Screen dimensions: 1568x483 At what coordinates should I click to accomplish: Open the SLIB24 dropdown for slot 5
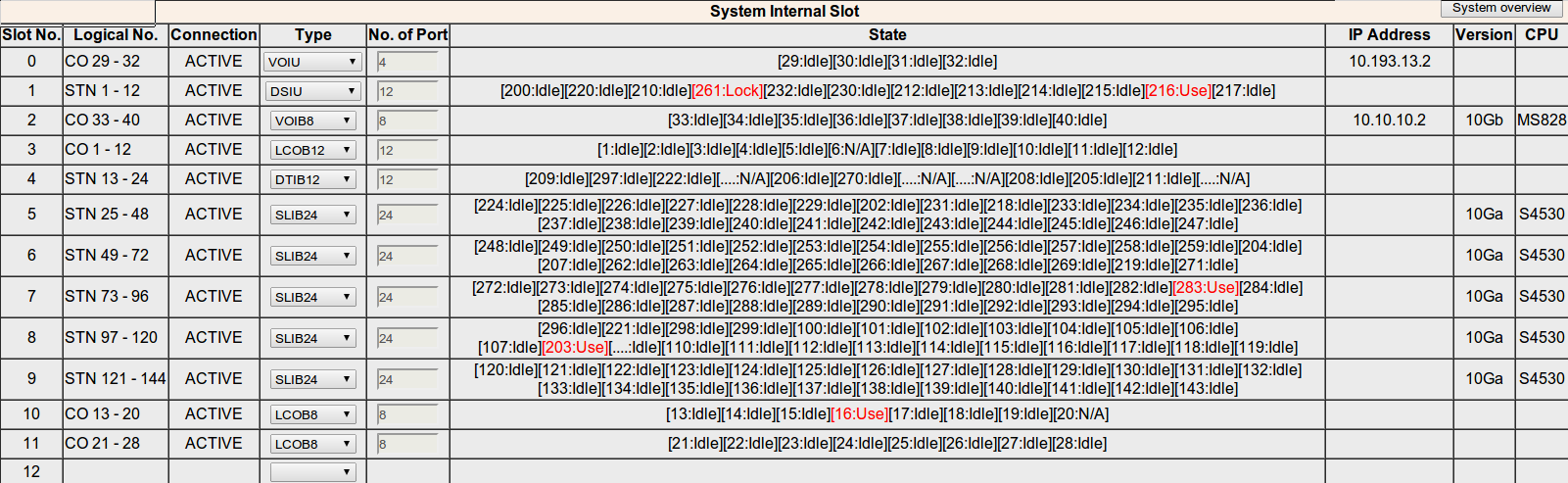point(312,215)
